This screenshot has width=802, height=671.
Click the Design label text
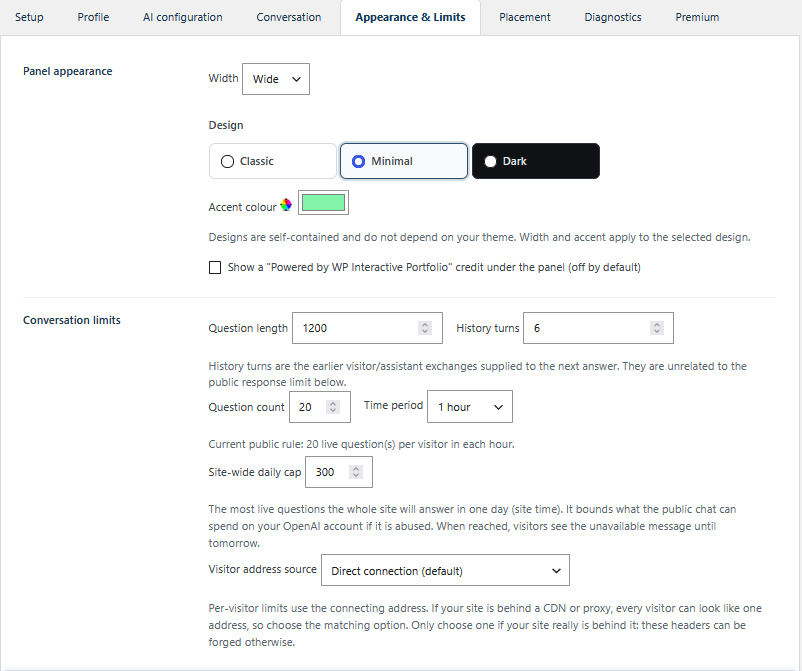coord(226,125)
